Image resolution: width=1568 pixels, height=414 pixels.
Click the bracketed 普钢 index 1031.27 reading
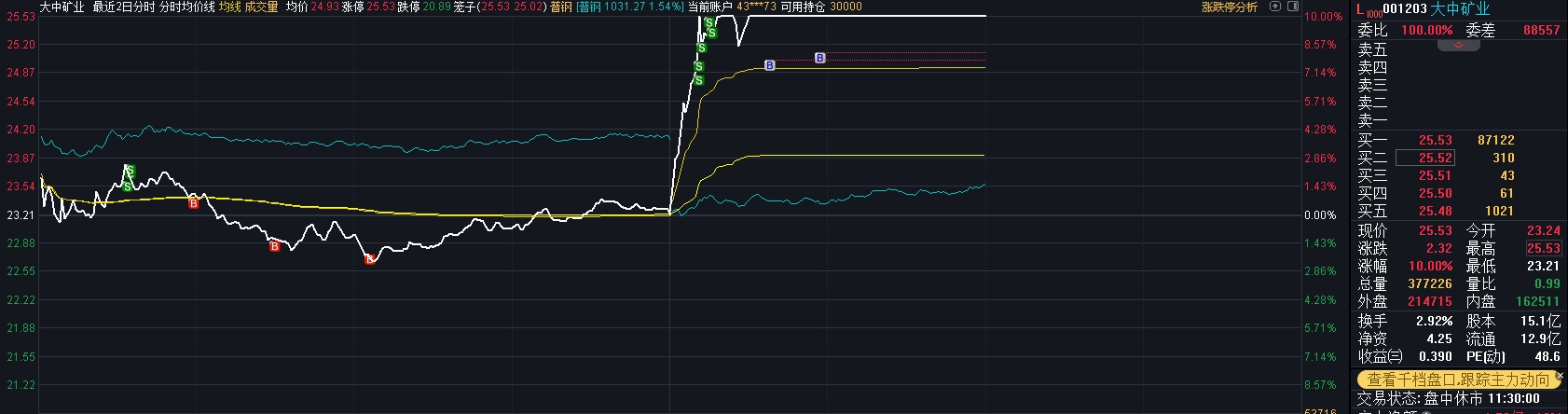point(630,7)
